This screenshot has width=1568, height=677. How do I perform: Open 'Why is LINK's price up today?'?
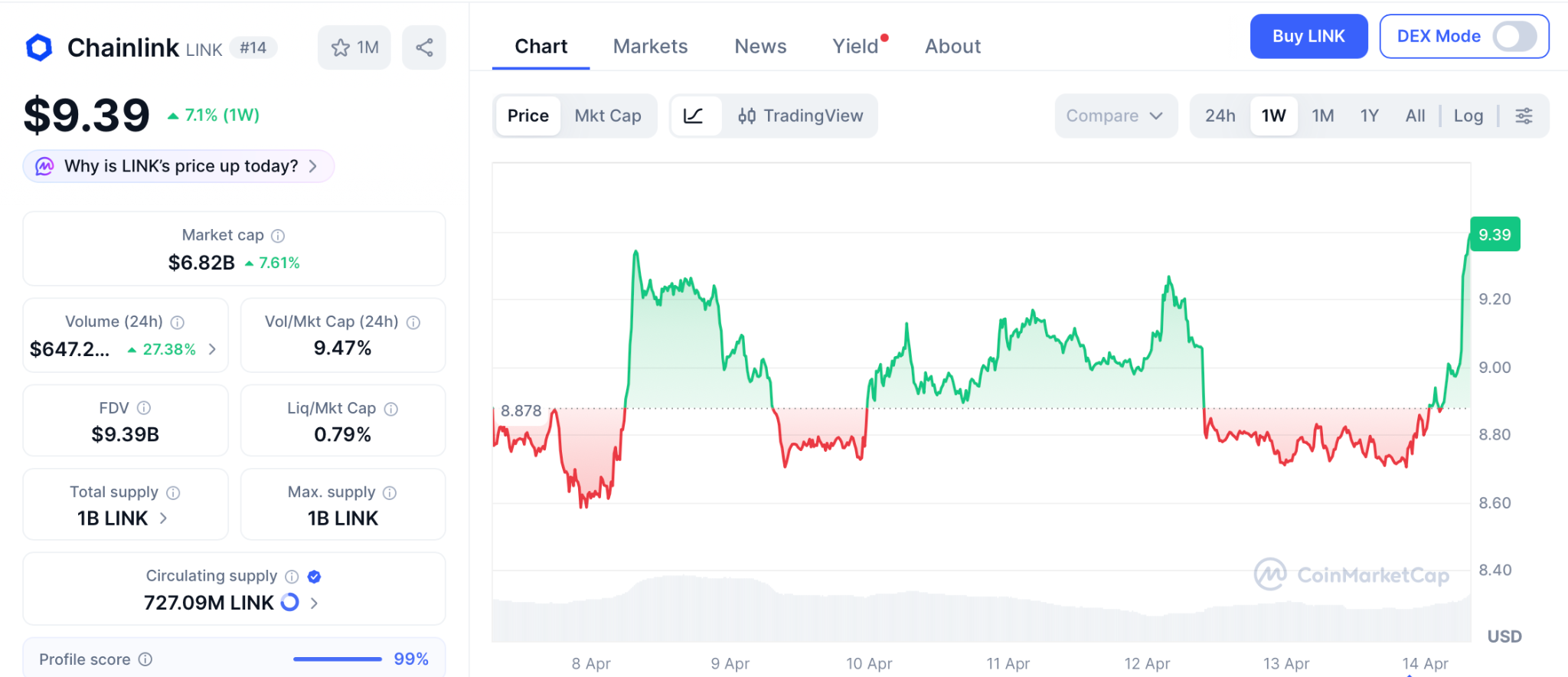[x=179, y=166]
